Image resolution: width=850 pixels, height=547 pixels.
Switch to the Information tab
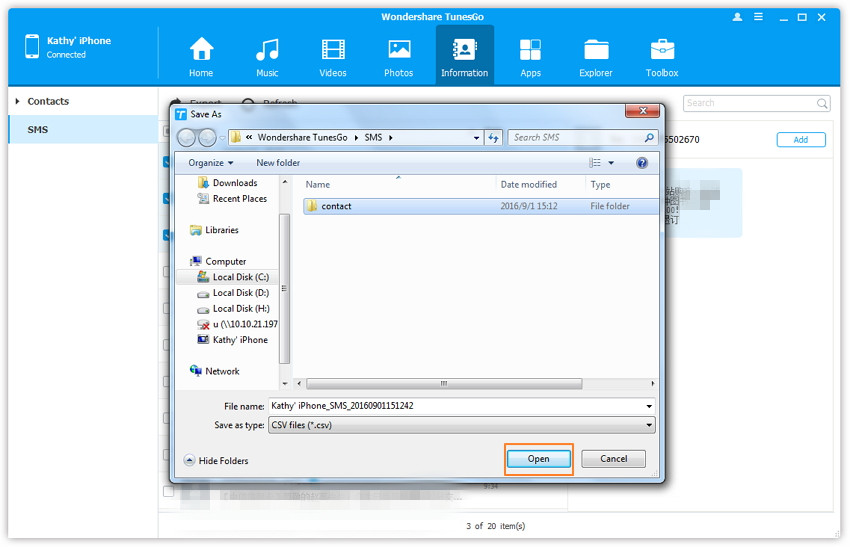coord(464,56)
